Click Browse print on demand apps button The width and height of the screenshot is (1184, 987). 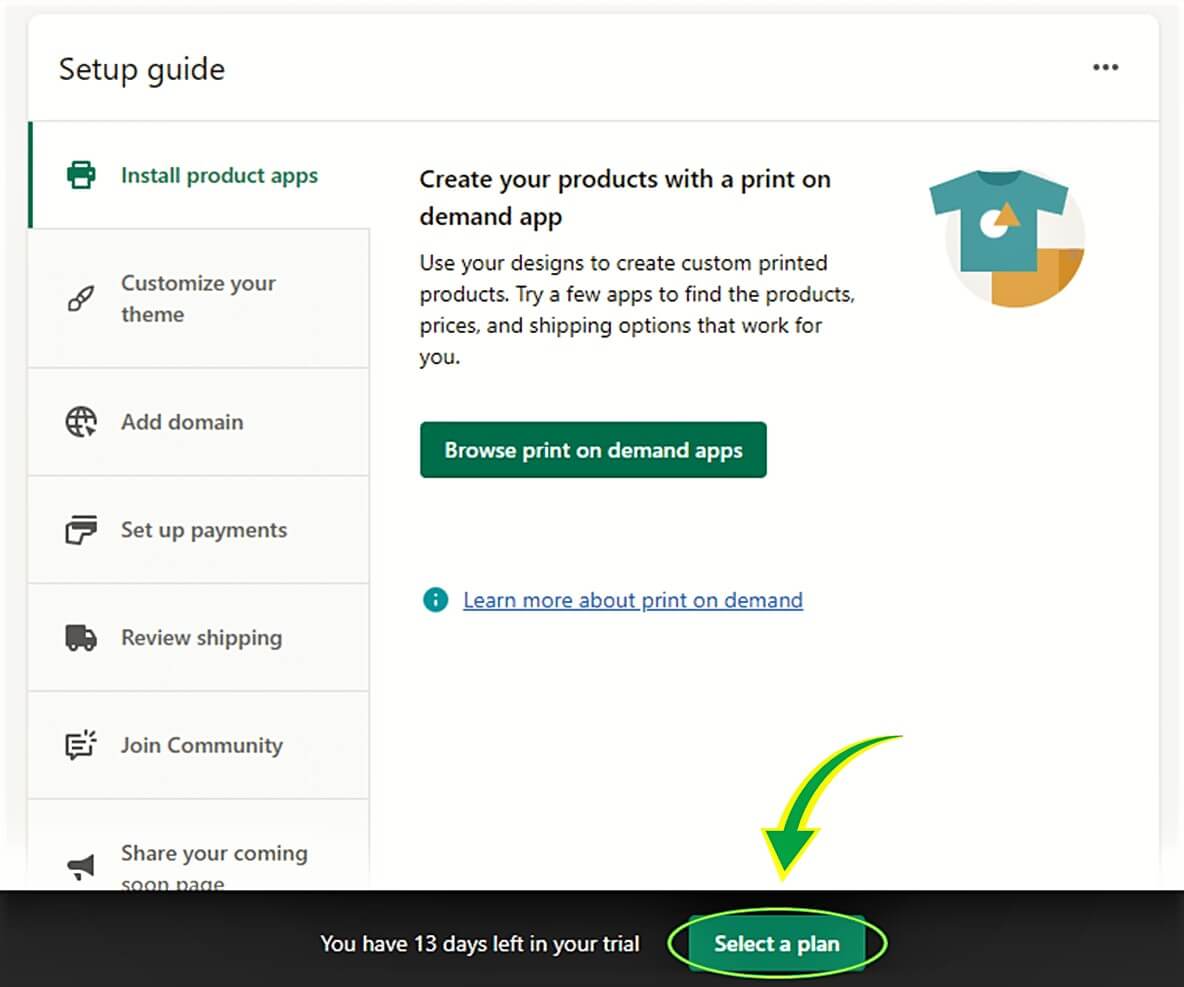click(x=593, y=449)
